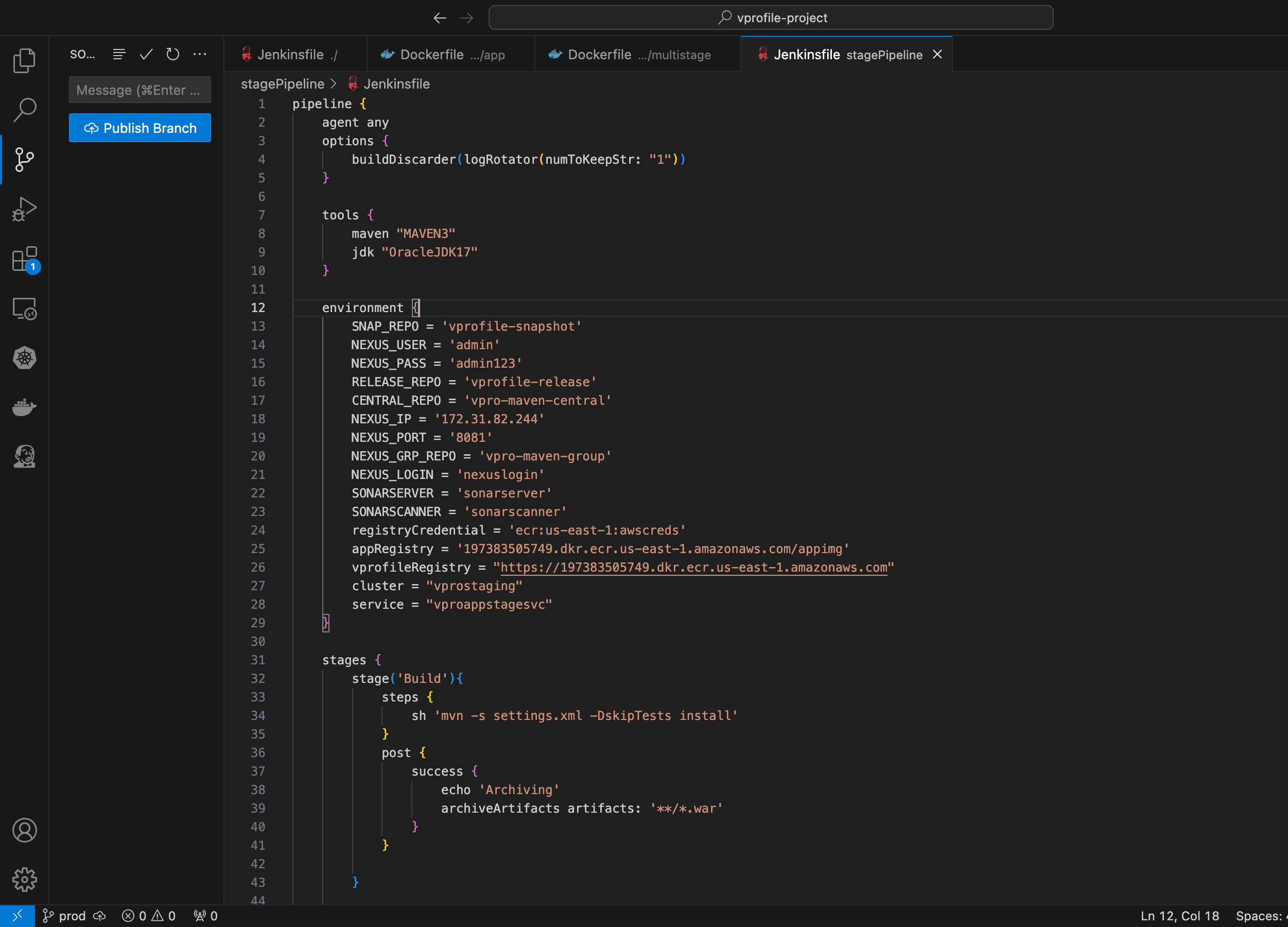Click the commit message input field
The height and width of the screenshot is (927, 1288).
[x=140, y=90]
